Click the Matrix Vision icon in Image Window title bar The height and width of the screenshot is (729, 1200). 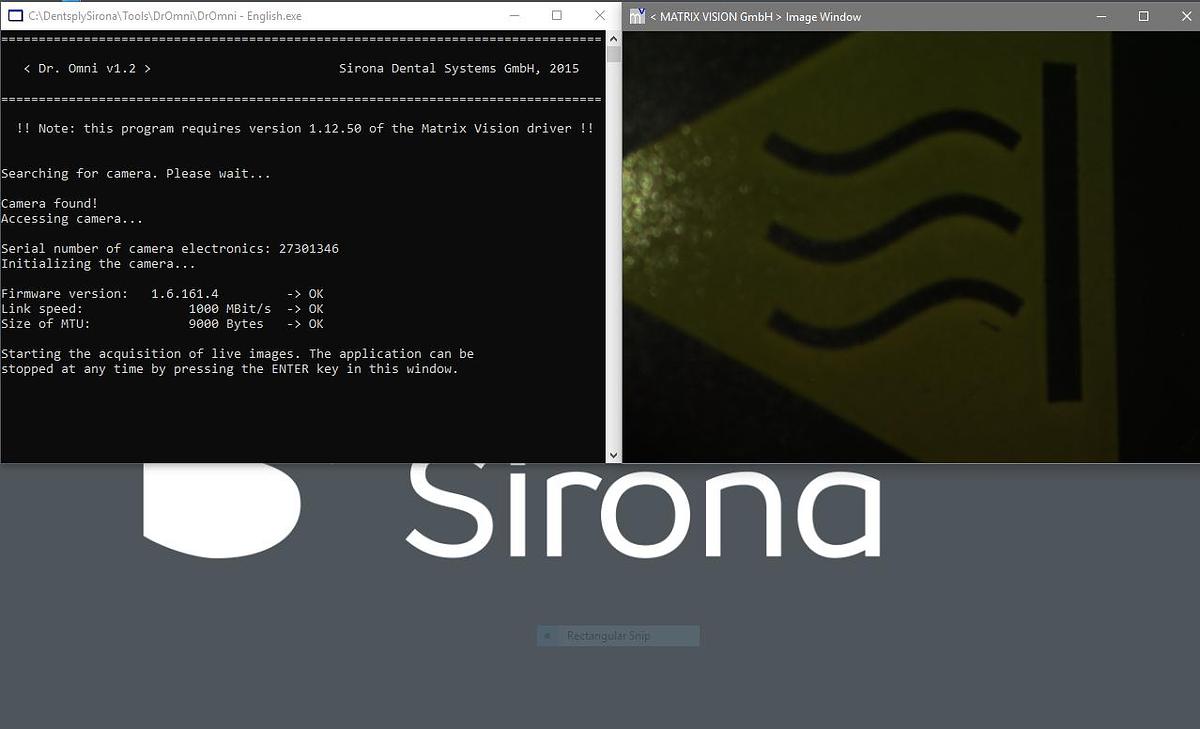[x=637, y=16]
